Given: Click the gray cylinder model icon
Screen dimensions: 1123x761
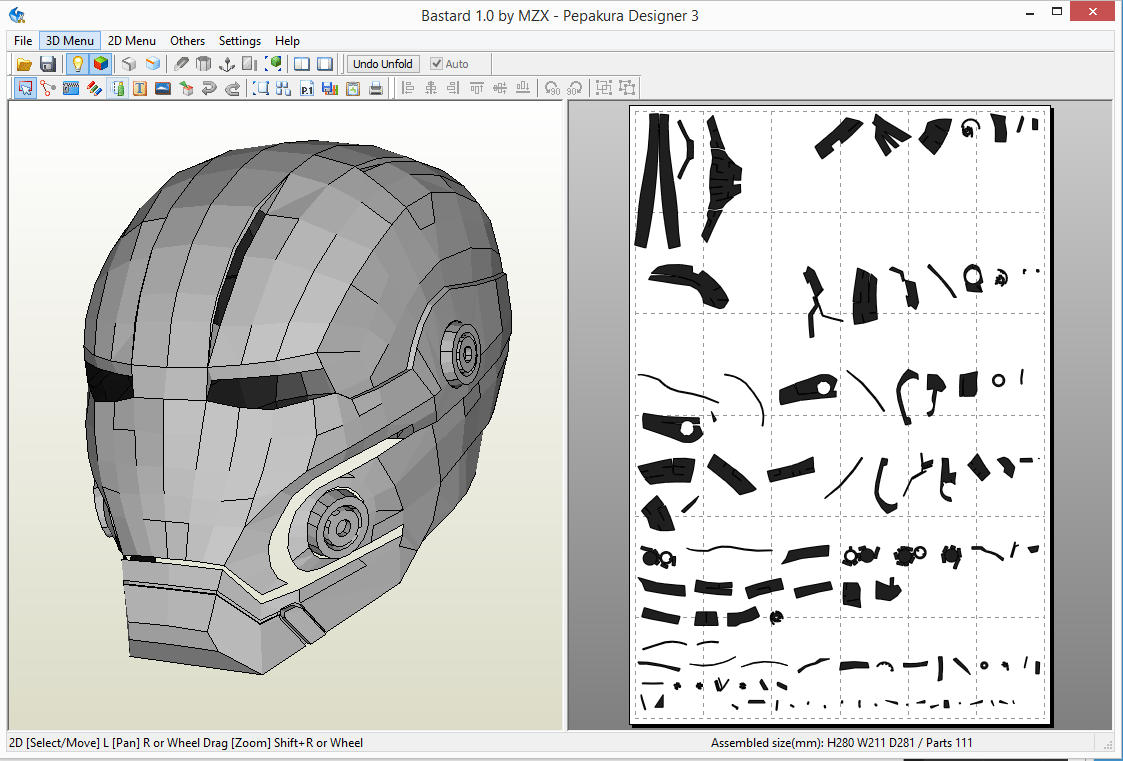Looking at the screenshot, I should click(204, 64).
